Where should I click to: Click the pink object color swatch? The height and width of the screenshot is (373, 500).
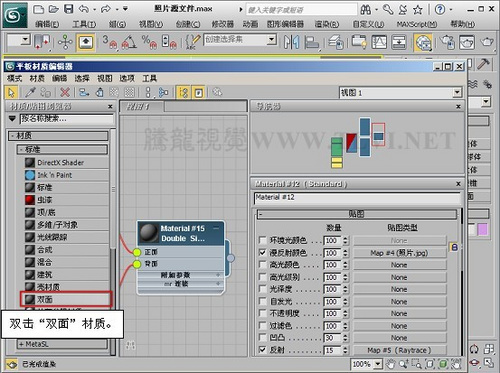pos(483,229)
